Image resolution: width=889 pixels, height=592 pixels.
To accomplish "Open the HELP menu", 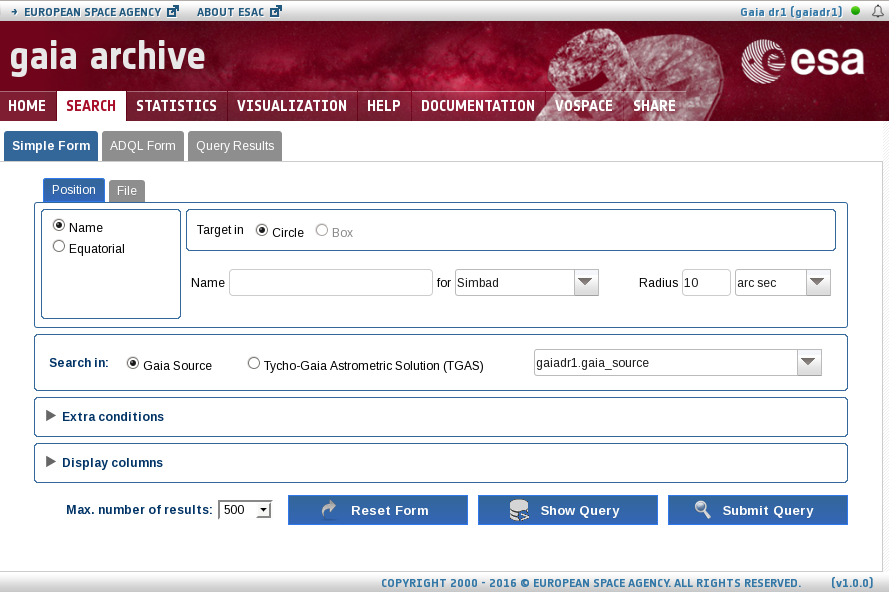I will pos(384,106).
